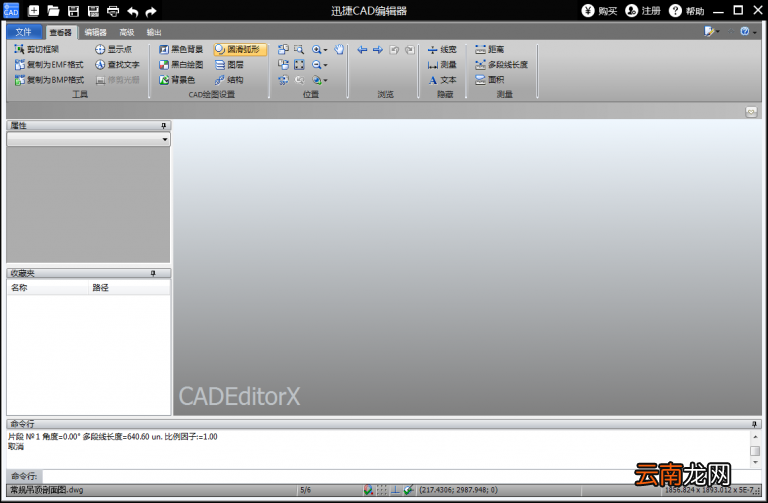This screenshot has width=768, height=503.
Task: Click 注册 register button
Action: tap(643, 10)
